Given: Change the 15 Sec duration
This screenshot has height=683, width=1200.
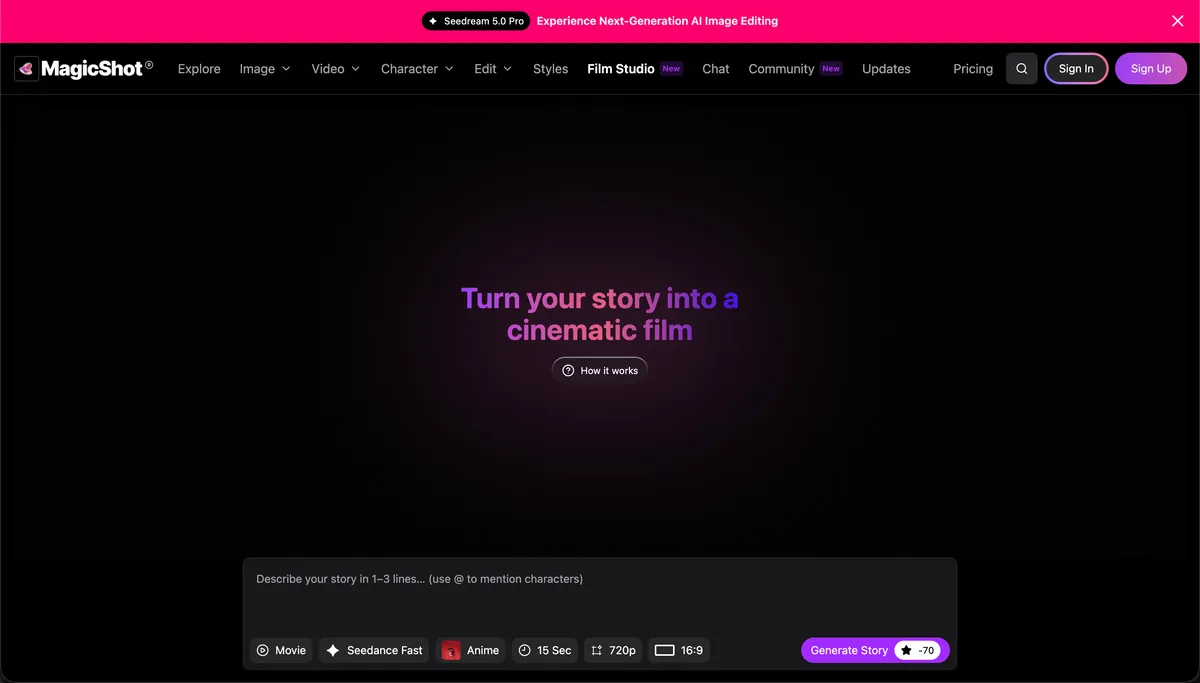Looking at the screenshot, I should pos(545,650).
